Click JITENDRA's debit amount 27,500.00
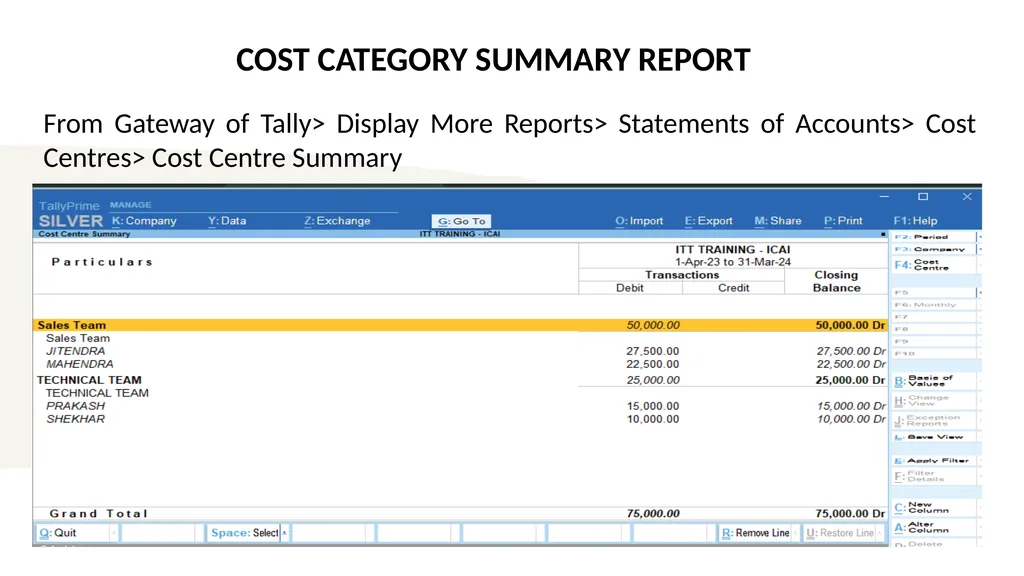Image resolution: width=1024 pixels, height=576 pixels. (x=652, y=351)
